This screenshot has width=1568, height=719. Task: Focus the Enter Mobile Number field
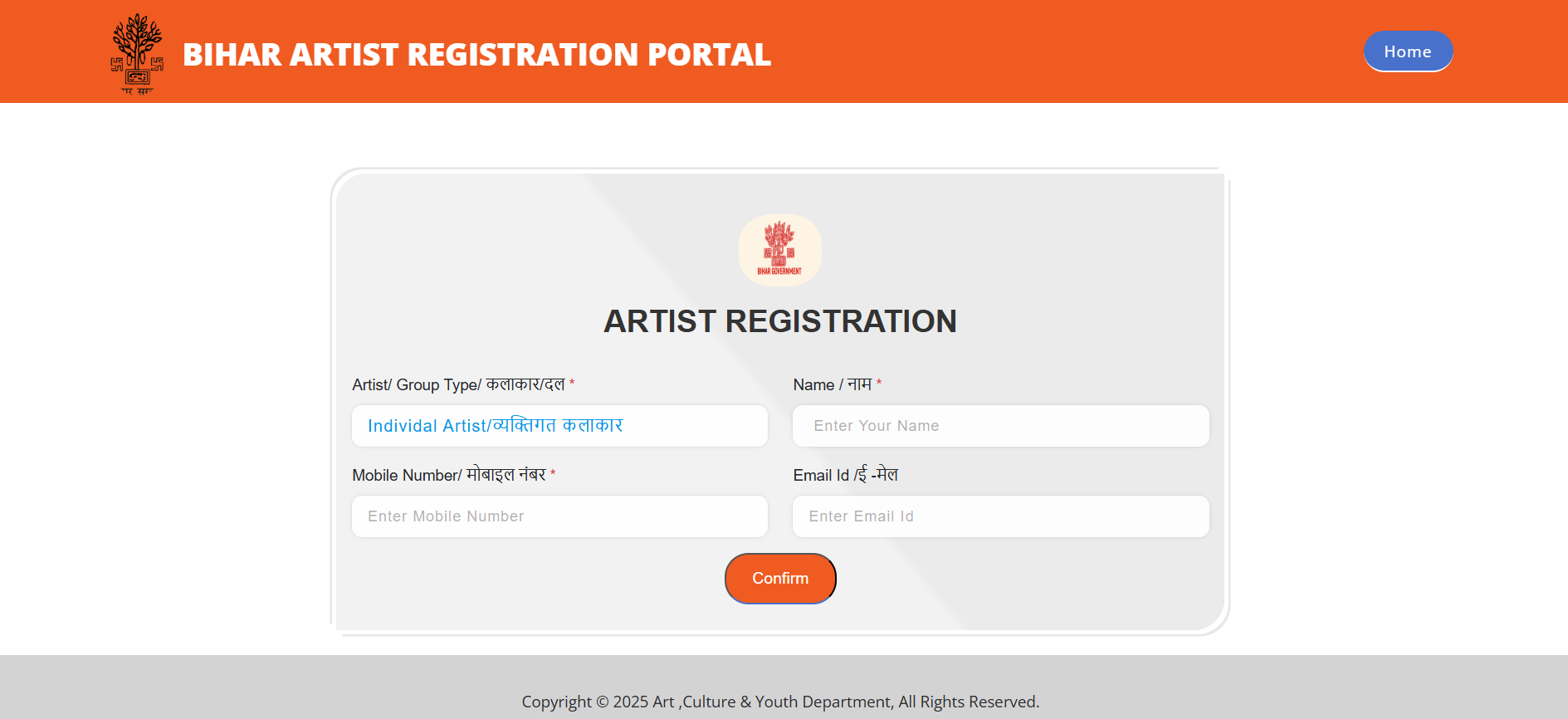click(x=559, y=516)
